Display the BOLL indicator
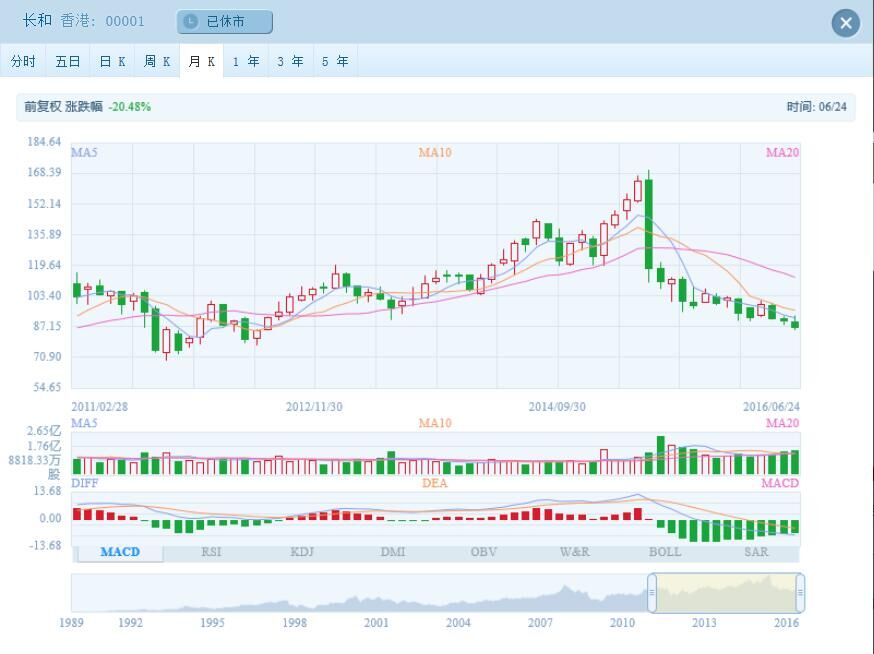 [665, 552]
